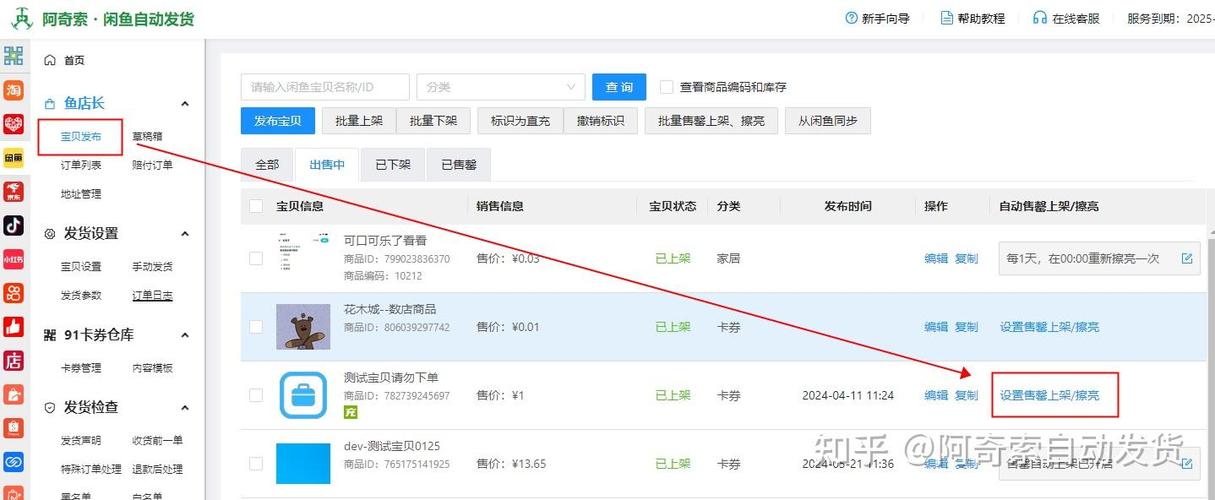Select the red 店 shop icon in sidebar
The image size is (1215, 500).
13,361
